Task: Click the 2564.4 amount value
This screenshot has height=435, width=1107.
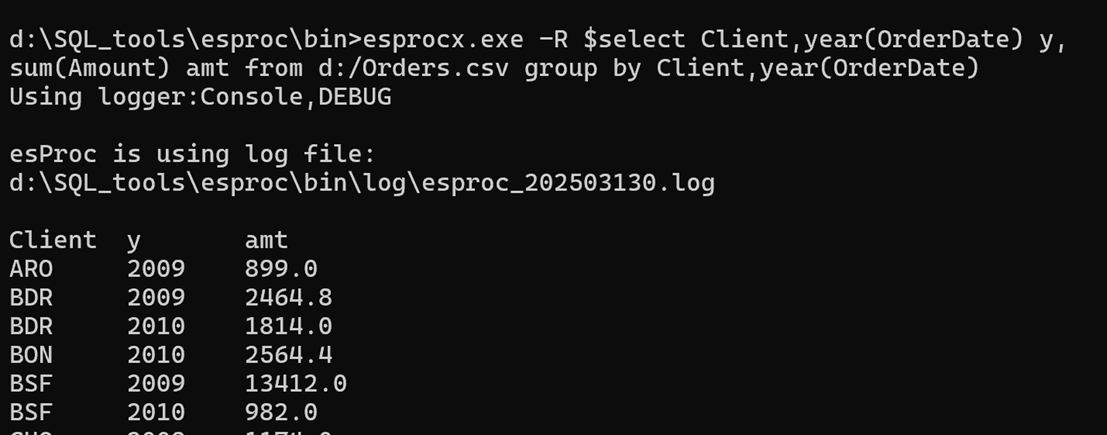Action: point(288,355)
